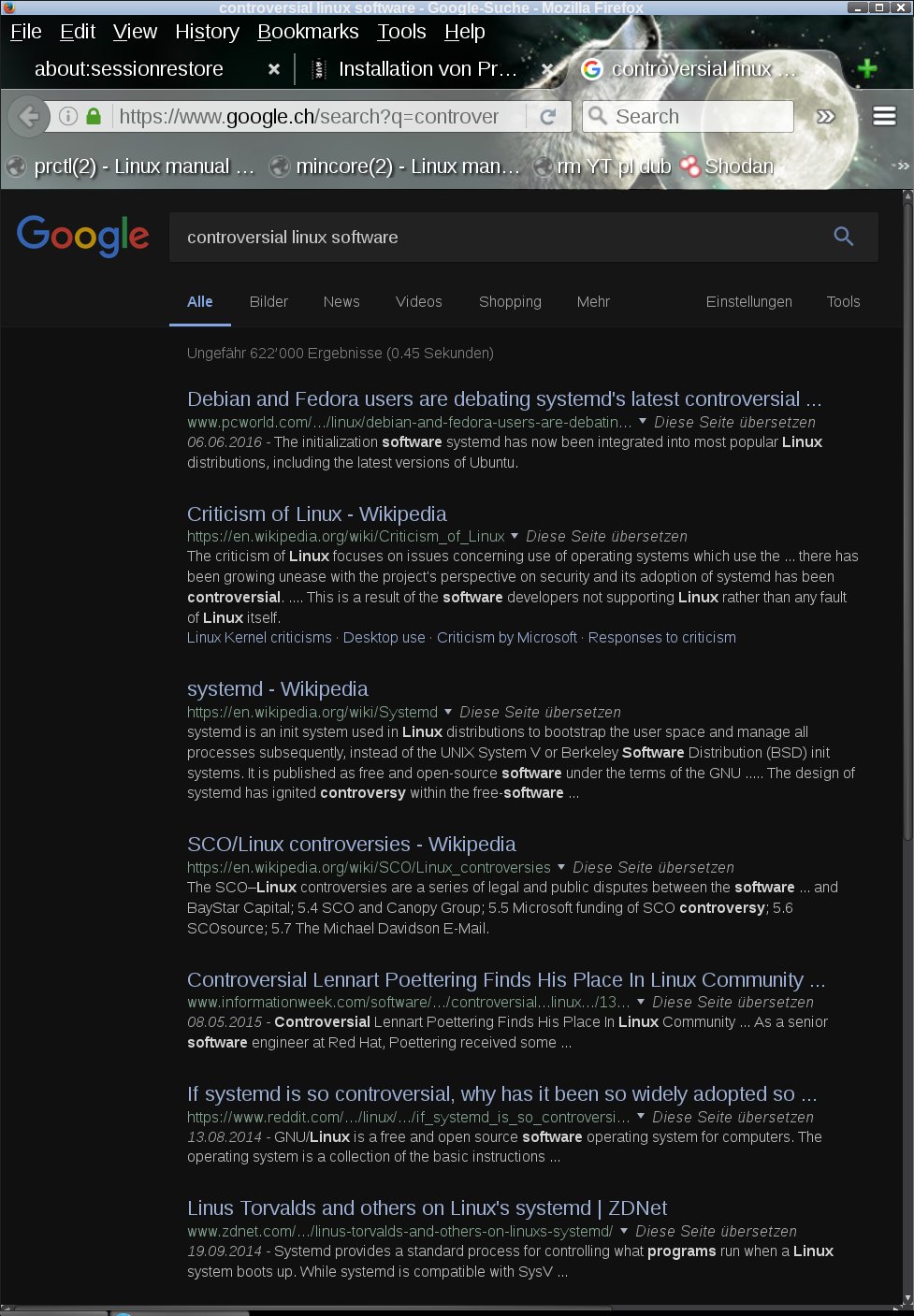The width and height of the screenshot is (914, 1316).
Task: Open the SCO/Linux controversies - Wikipedia result
Action: tap(352, 844)
